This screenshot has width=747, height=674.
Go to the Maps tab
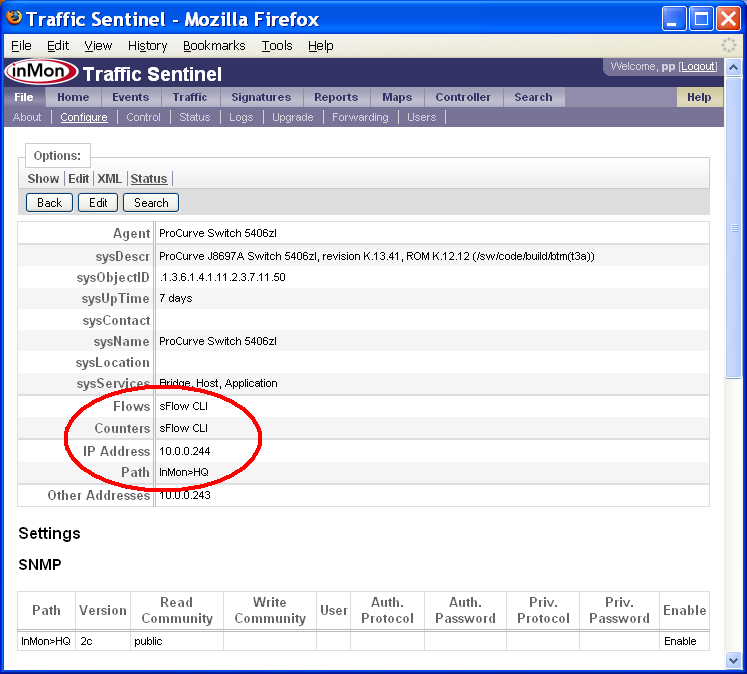click(x=396, y=97)
